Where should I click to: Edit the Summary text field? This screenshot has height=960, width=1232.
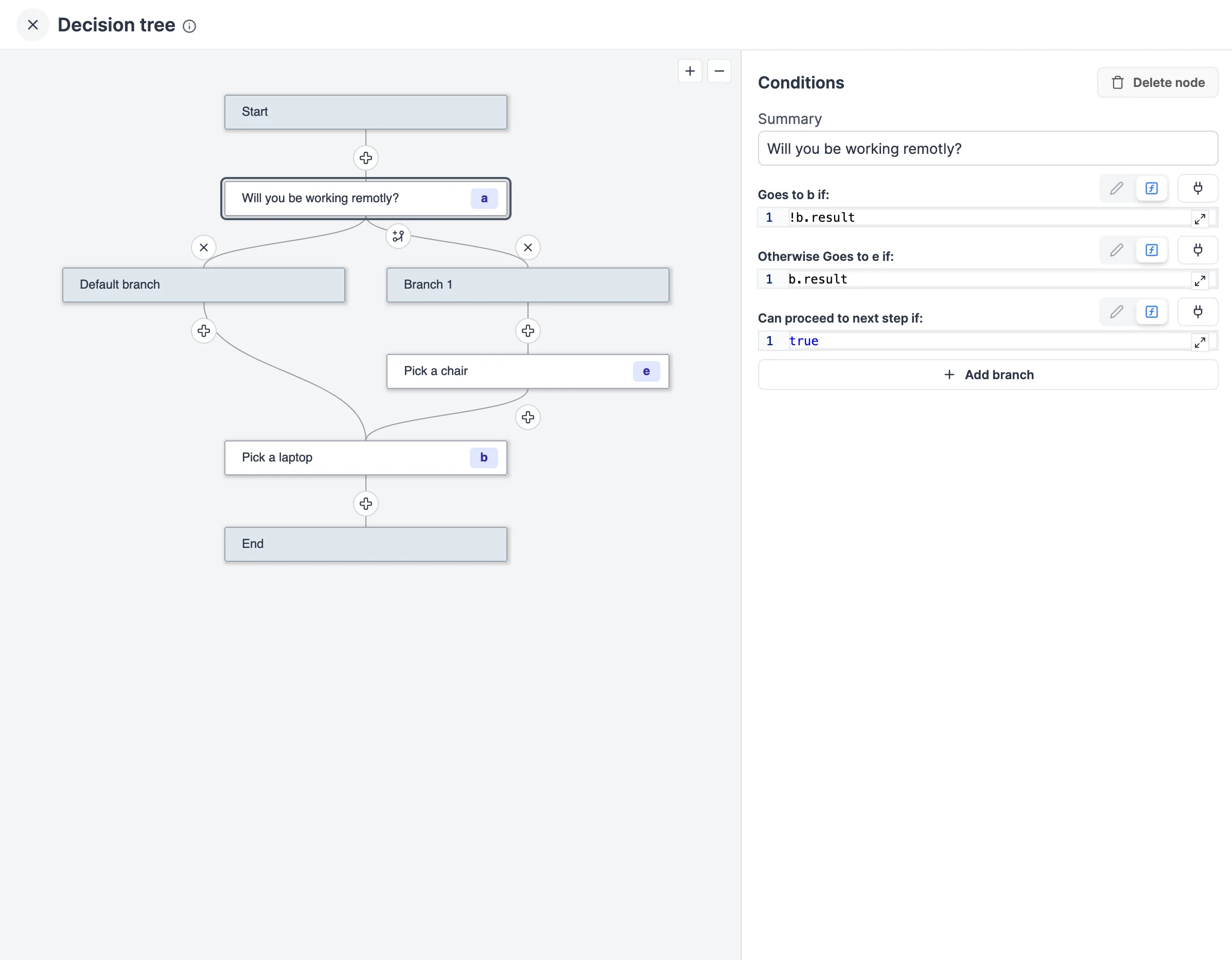click(988, 148)
